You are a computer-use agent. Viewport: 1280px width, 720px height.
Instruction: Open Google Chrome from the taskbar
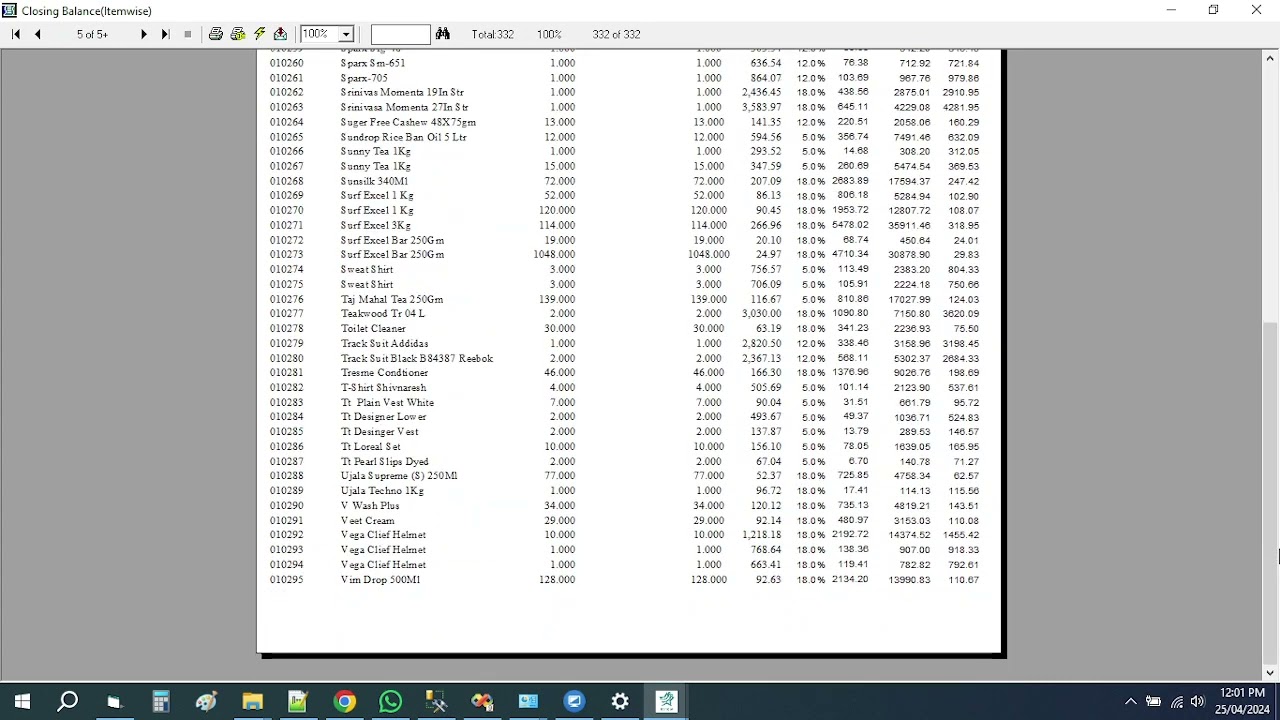click(x=344, y=702)
